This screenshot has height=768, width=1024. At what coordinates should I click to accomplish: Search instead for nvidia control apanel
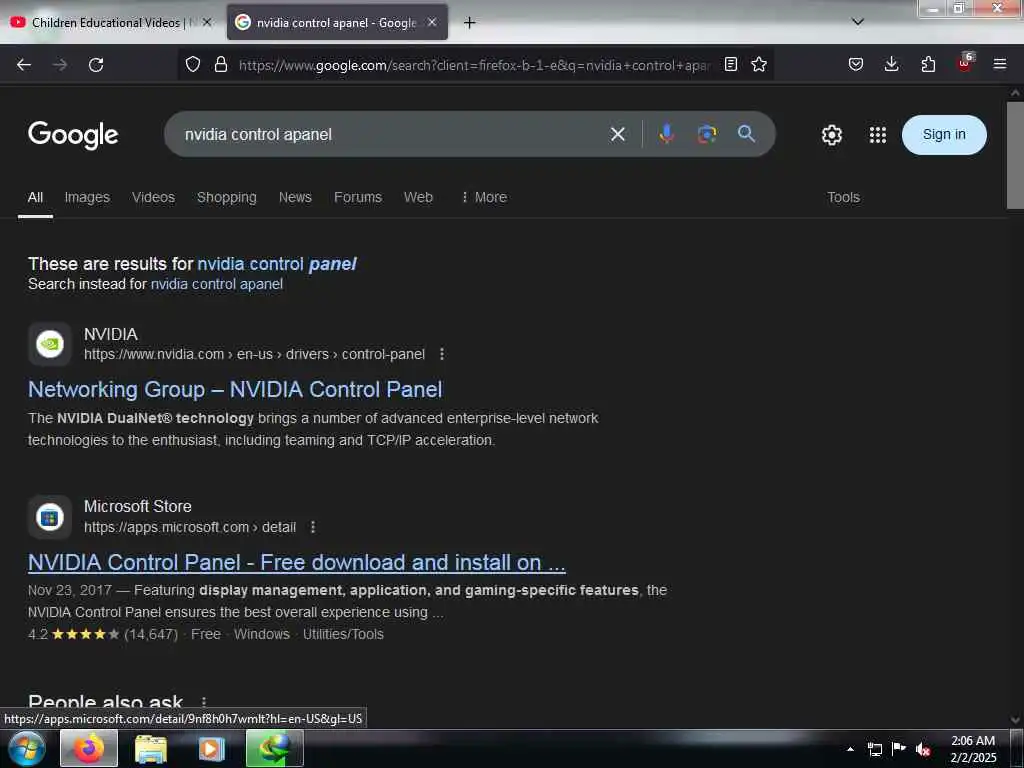(x=217, y=284)
